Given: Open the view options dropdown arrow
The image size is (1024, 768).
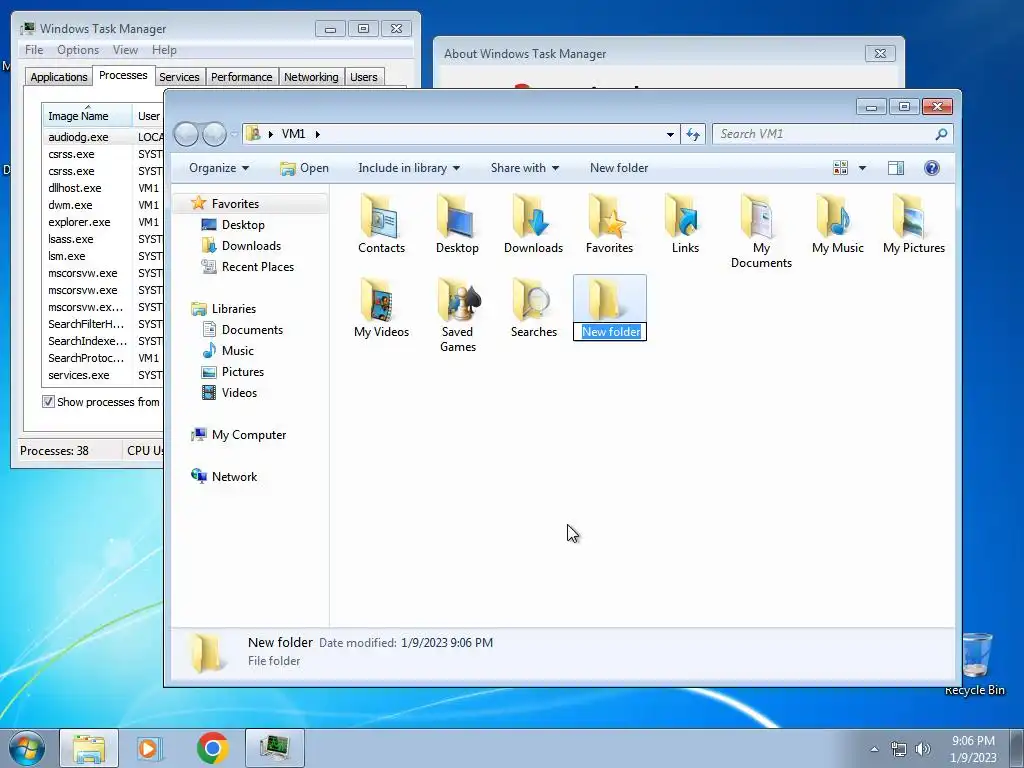Looking at the screenshot, I should point(862,168).
